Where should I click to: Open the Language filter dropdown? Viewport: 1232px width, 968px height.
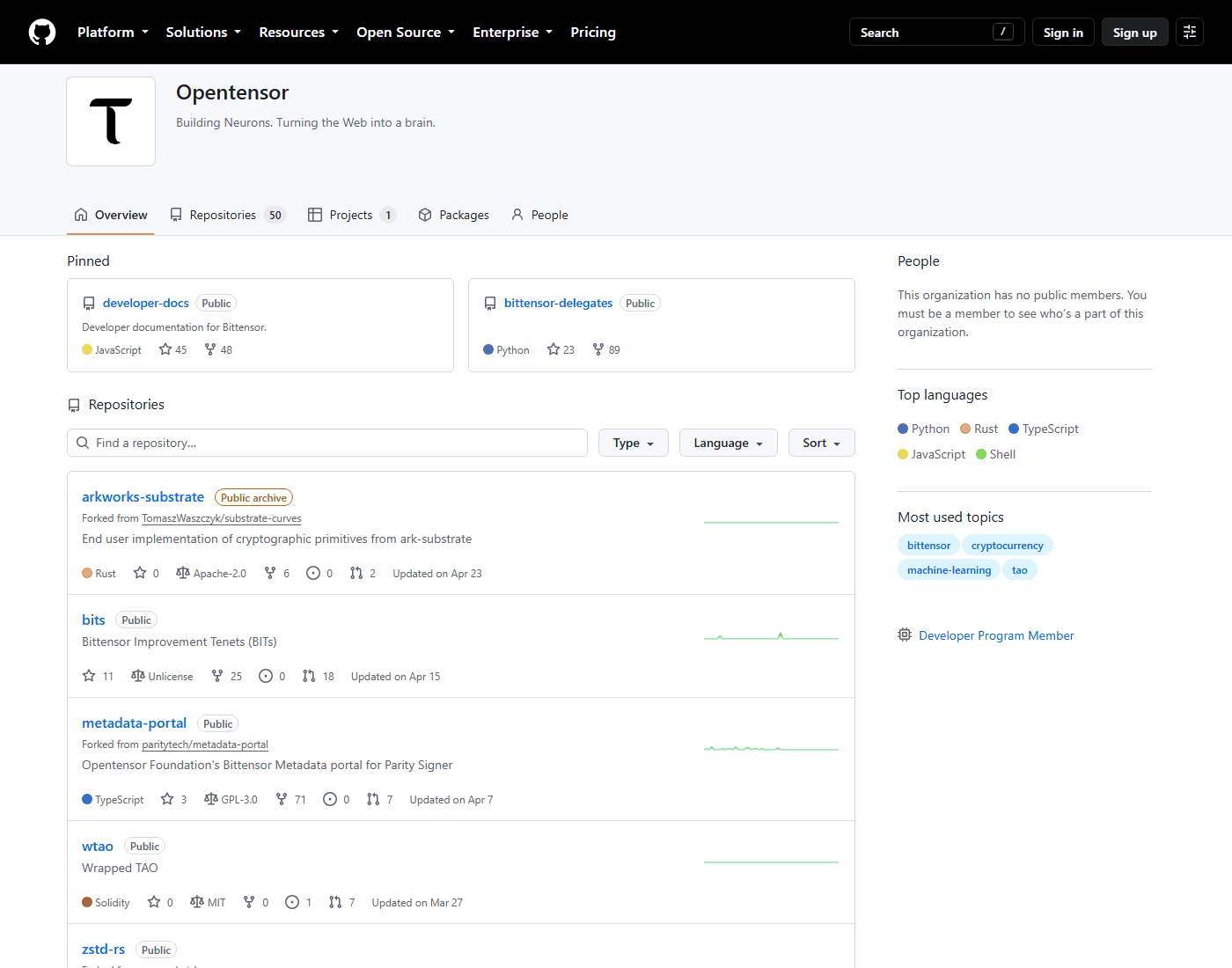pyautogui.click(x=729, y=443)
